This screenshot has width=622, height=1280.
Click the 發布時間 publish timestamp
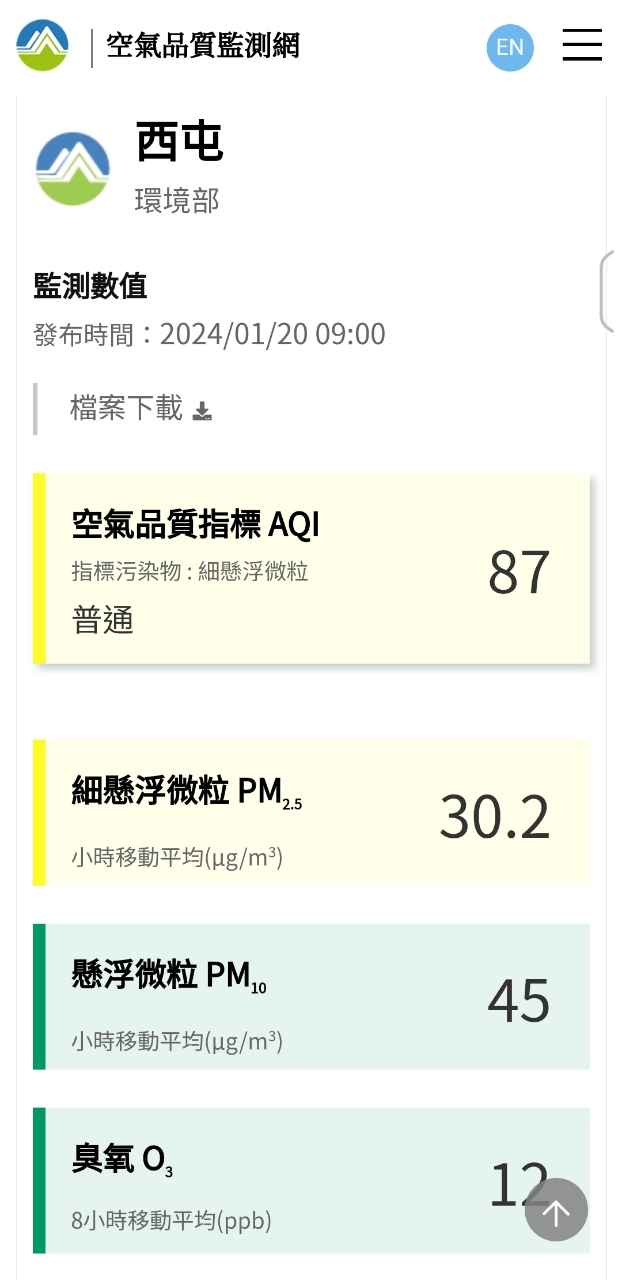(210, 334)
